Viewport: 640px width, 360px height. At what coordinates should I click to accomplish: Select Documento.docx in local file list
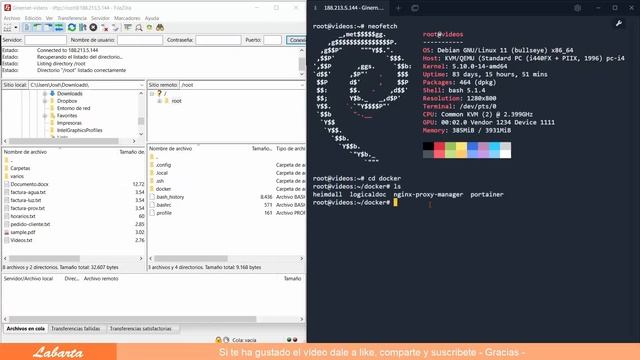29,184
